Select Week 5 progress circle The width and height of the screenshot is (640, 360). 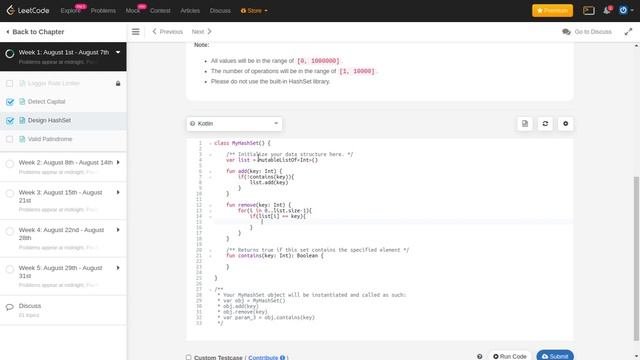10,269
